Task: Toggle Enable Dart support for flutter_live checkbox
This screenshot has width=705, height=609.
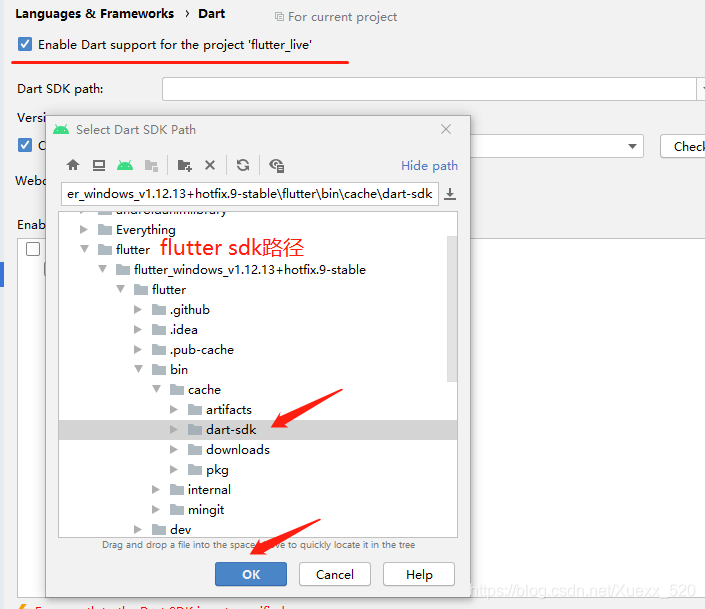Action: click(25, 45)
